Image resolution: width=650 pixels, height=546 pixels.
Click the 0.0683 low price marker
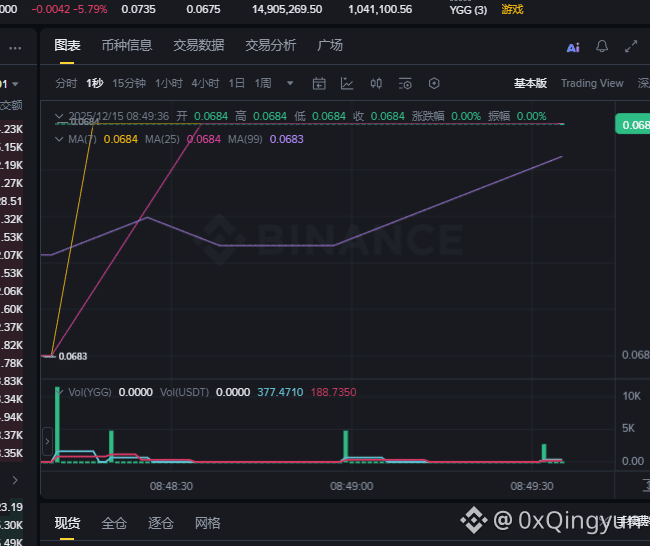pyautogui.click(x=73, y=357)
